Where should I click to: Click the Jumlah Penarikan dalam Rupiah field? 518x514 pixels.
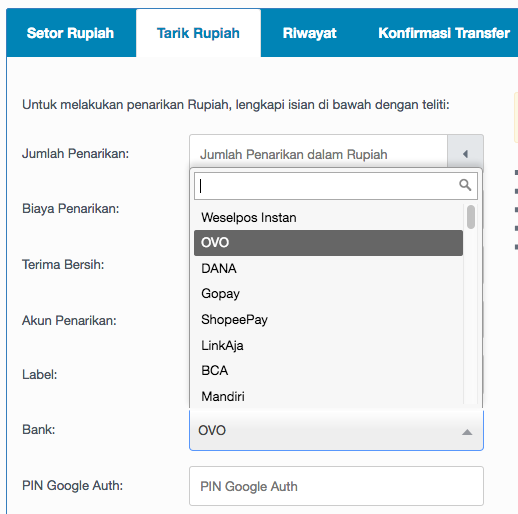coord(318,154)
